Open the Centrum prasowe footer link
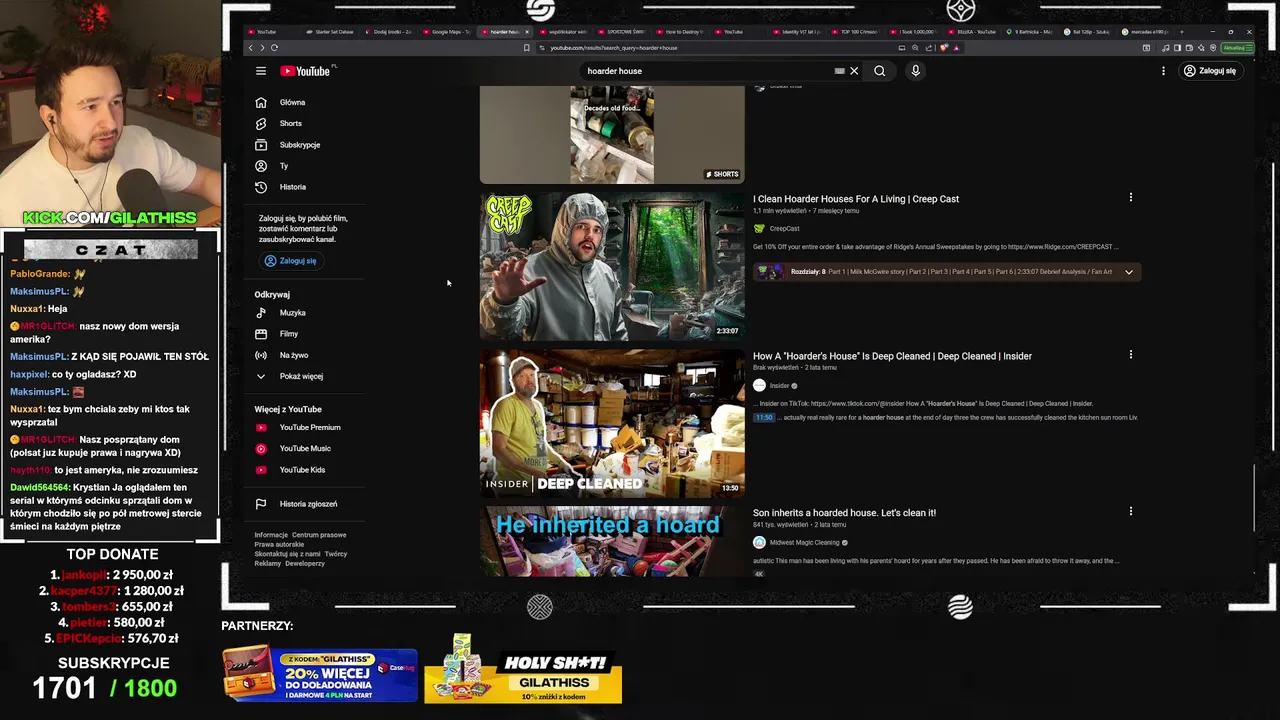 [x=319, y=535]
